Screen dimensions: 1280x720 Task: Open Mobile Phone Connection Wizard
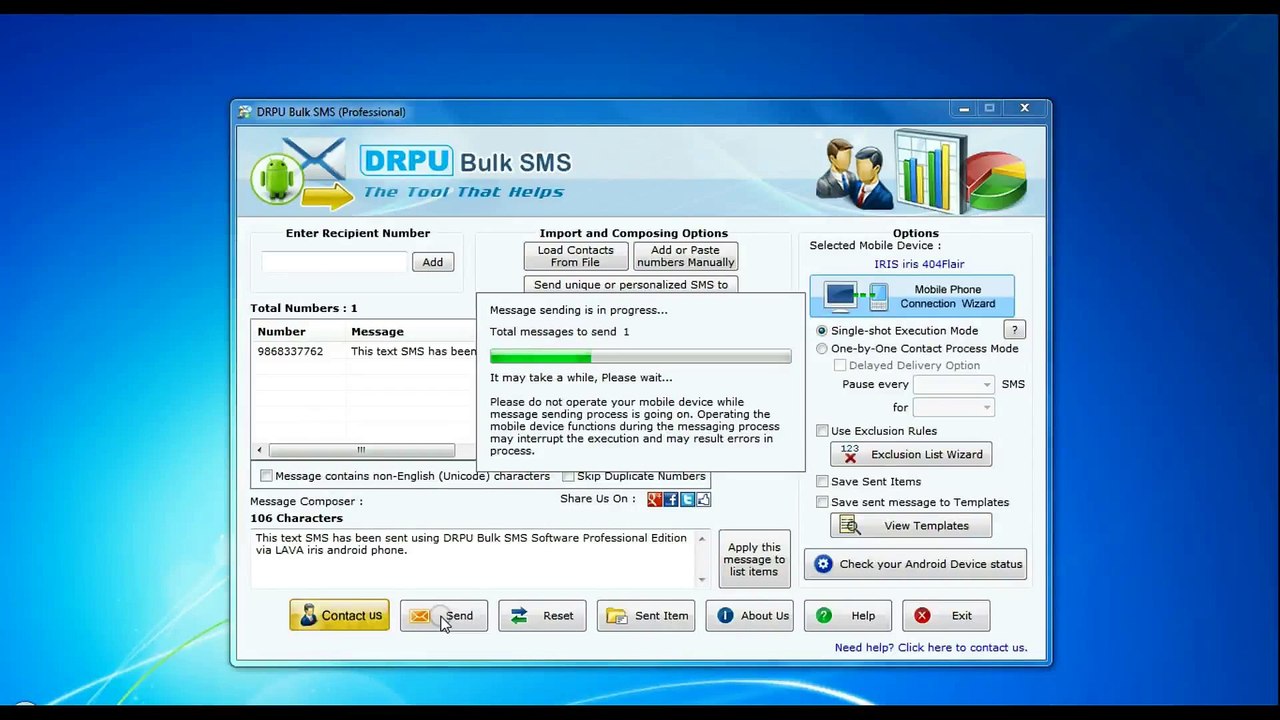(912, 297)
